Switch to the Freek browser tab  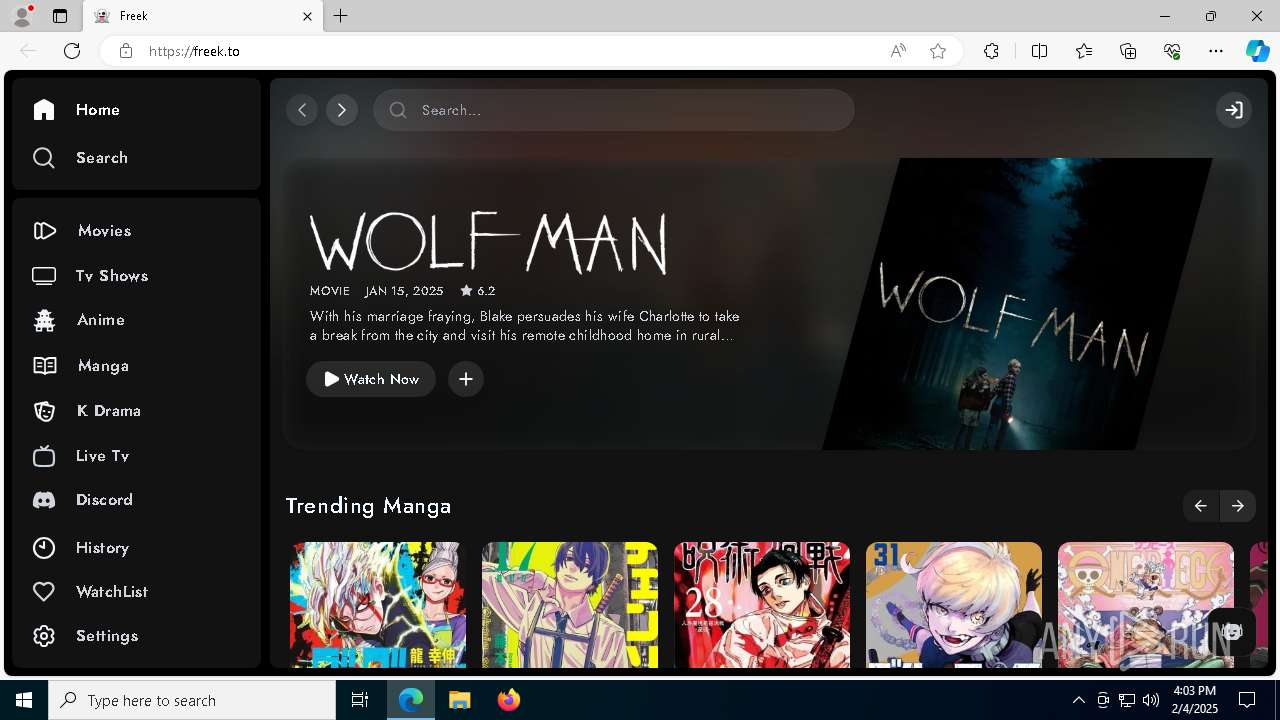(x=202, y=16)
